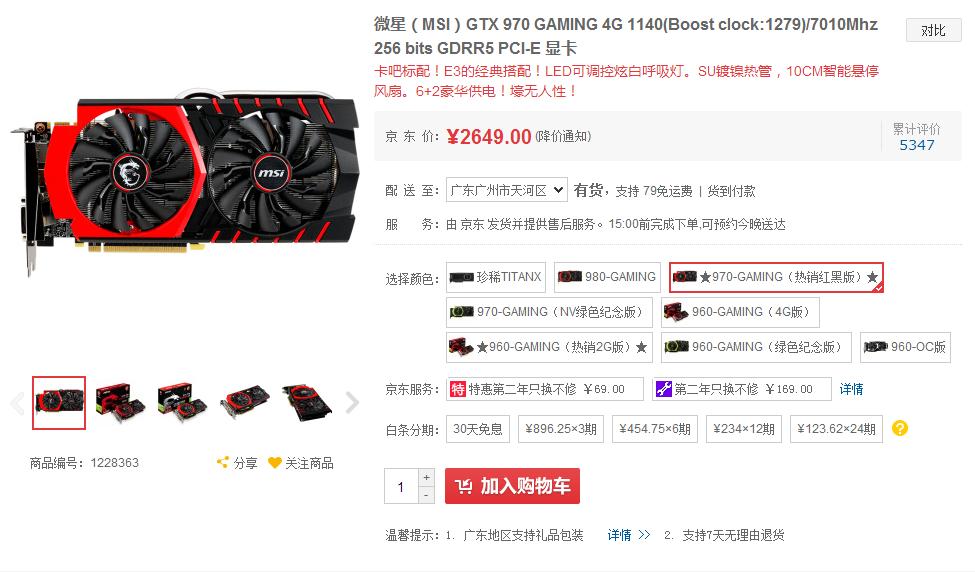975x572 pixels.
Task: Show next thumbnails with right arrow
Action: pos(352,402)
